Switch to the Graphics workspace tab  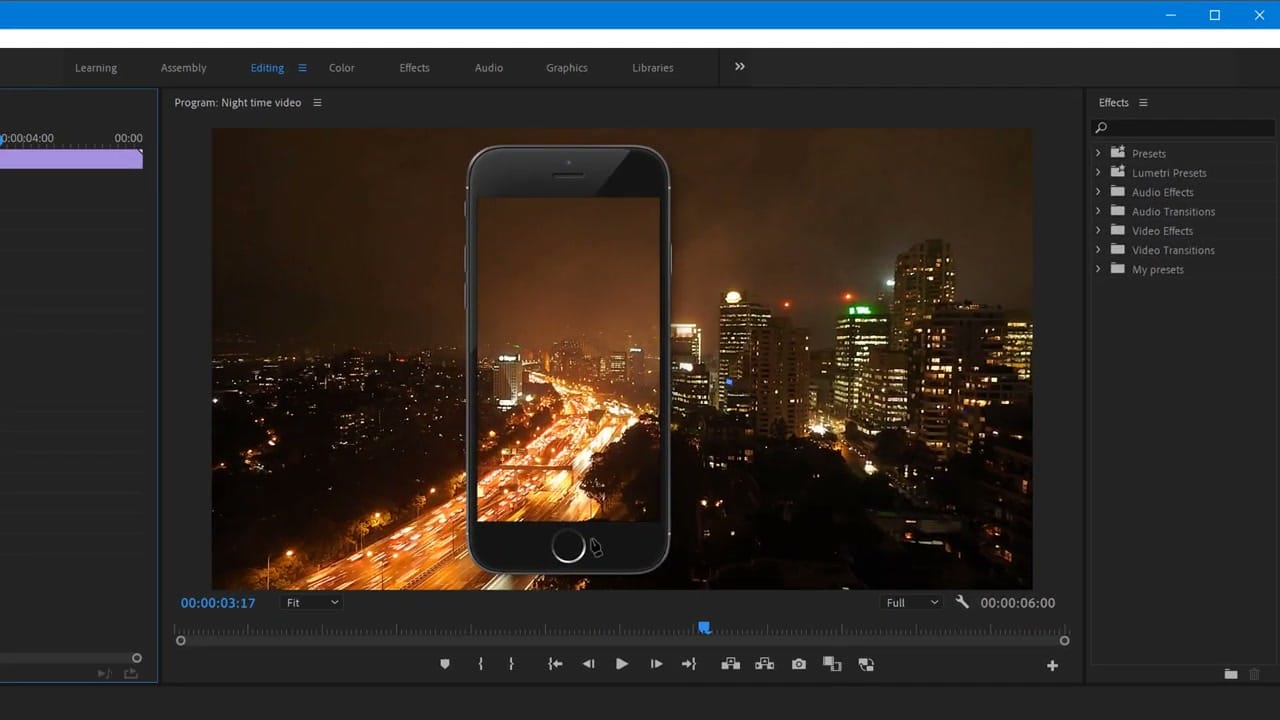566,68
